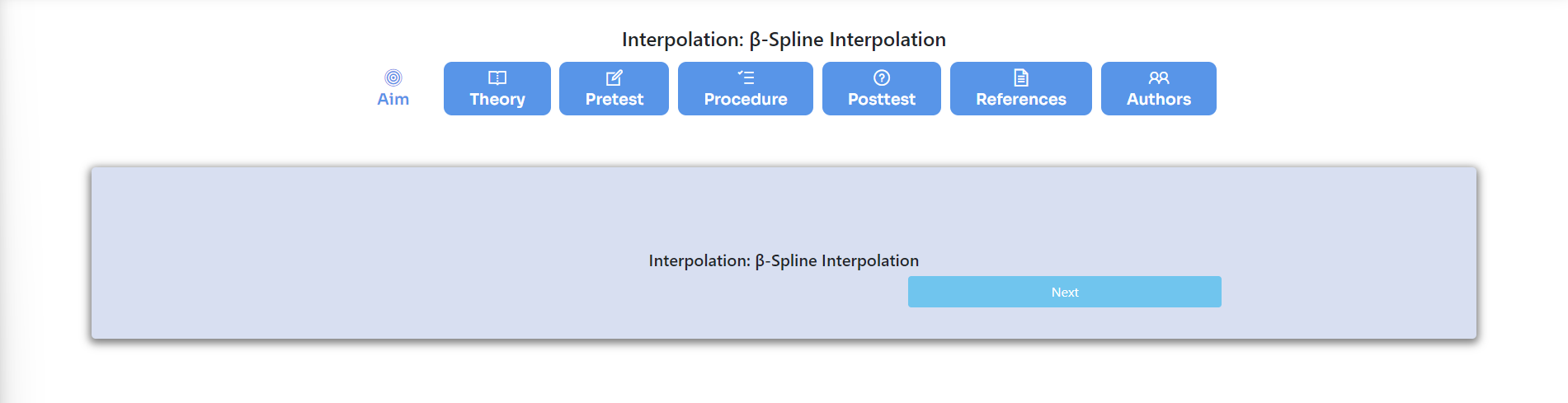Viewport: 1568px width, 403px height.
Task: Click the Pretest pencil-edit icon
Action: tap(614, 77)
